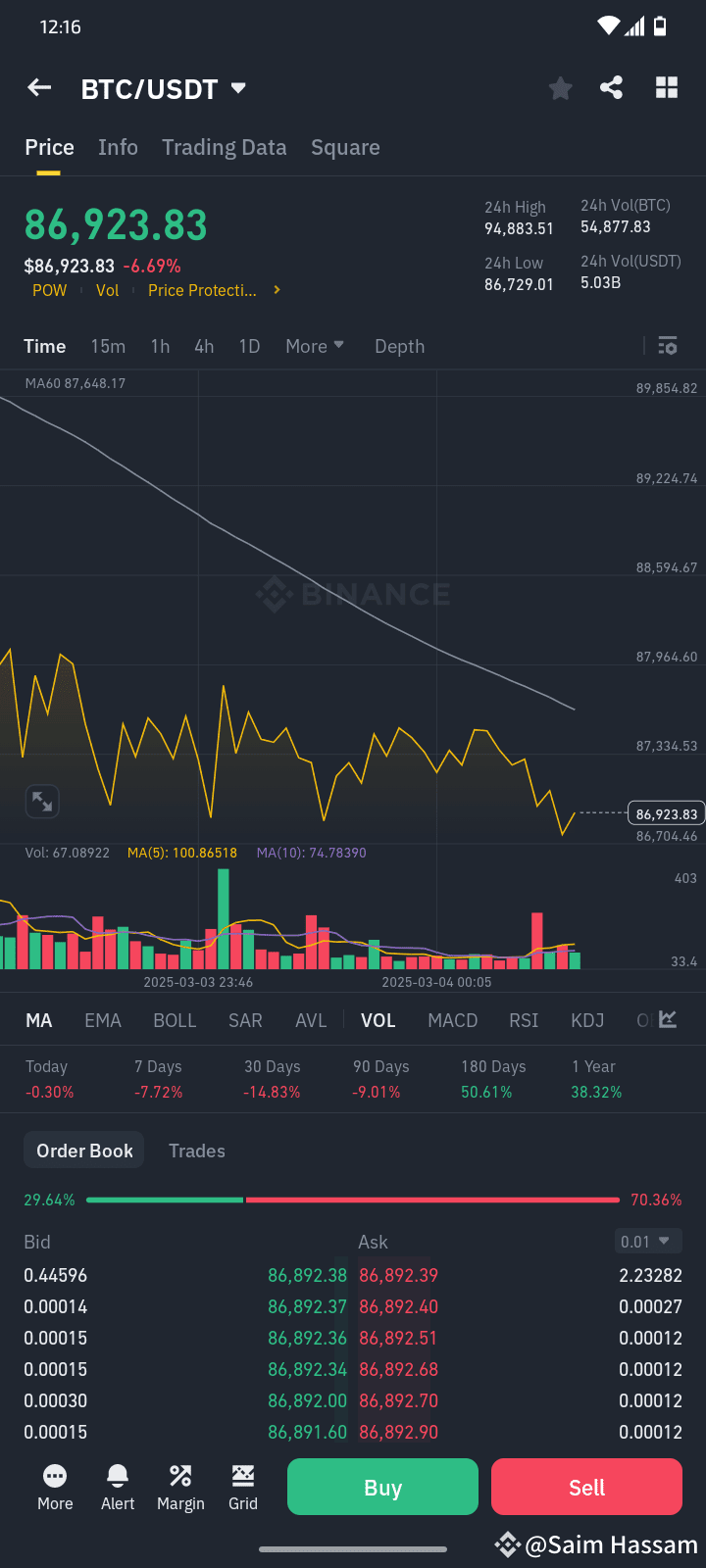706x1568 pixels.
Task: Switch to the Trading Data tab
Action: 224,147
